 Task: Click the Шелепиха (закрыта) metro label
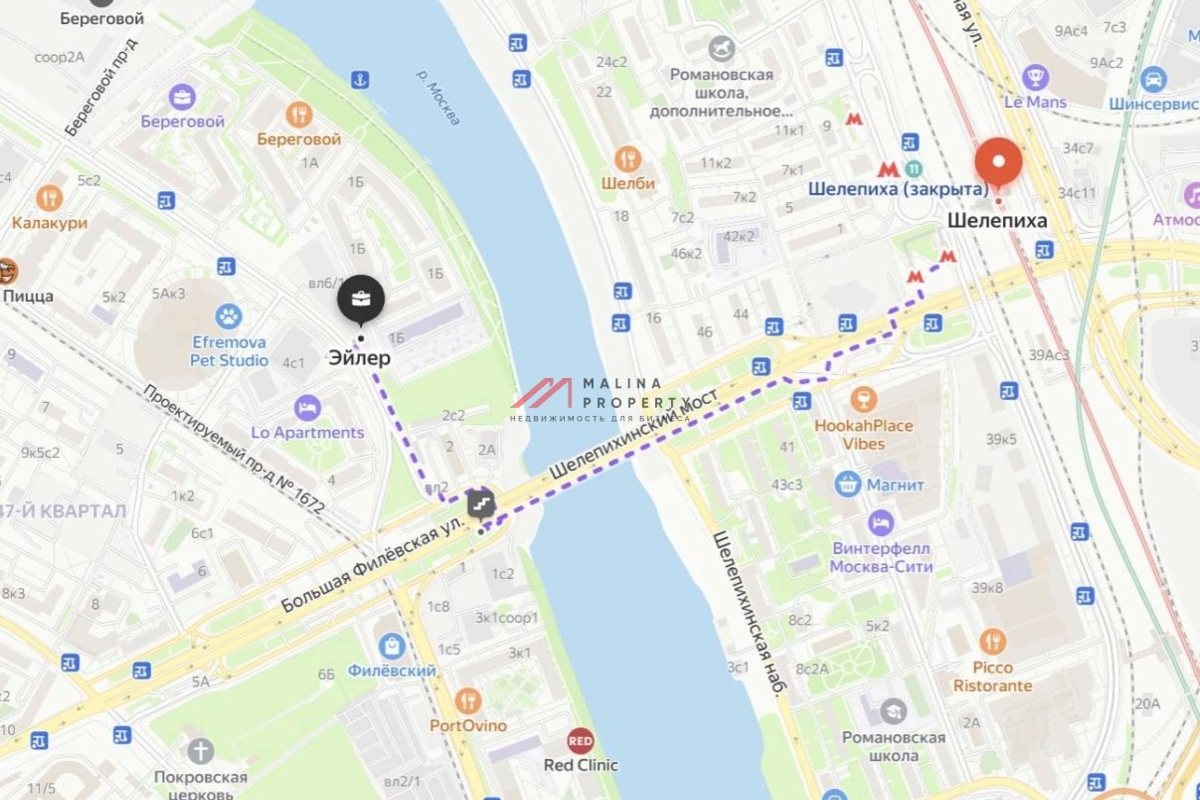tap(898, 189)
